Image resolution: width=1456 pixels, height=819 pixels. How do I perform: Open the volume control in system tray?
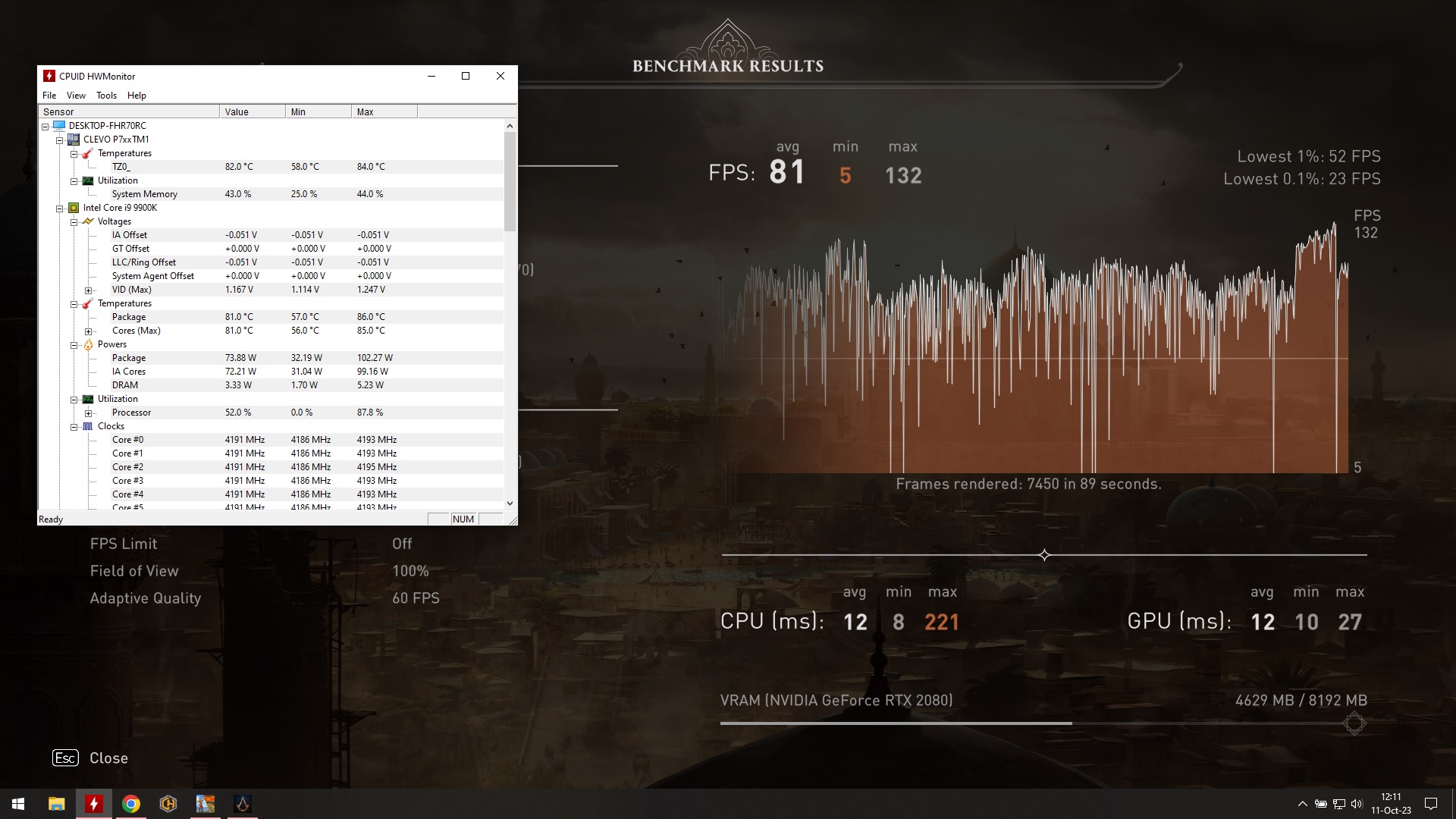click(x=1357, y=804)
